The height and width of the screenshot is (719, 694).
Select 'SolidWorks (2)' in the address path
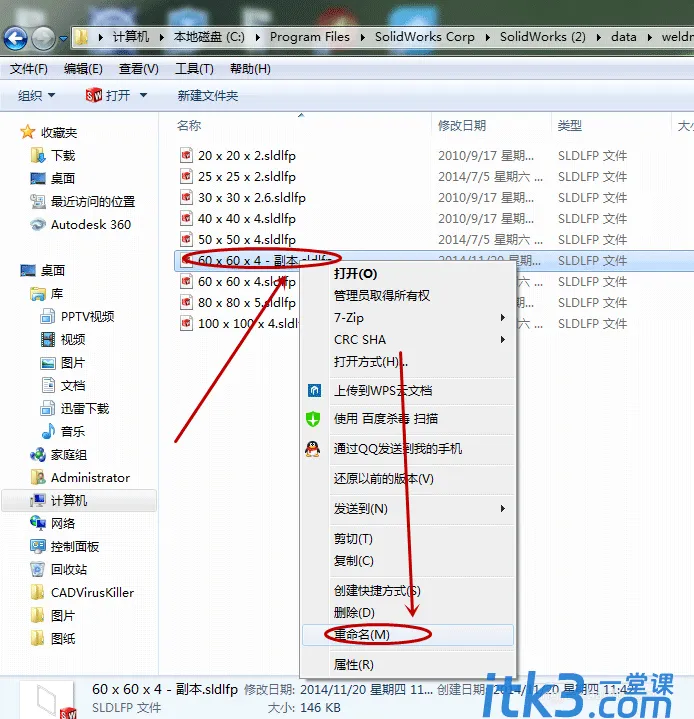(543, 37)
